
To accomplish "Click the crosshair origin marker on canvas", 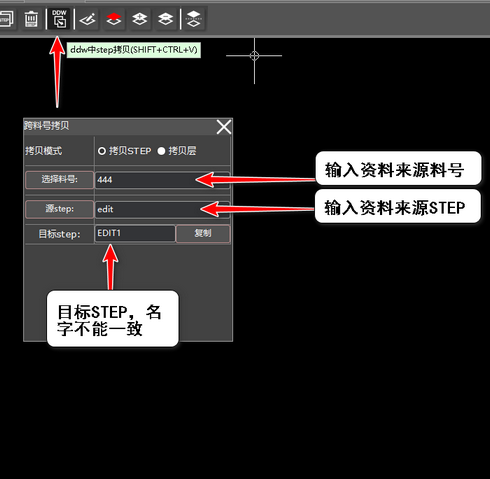I will click(x=254, y=56).
